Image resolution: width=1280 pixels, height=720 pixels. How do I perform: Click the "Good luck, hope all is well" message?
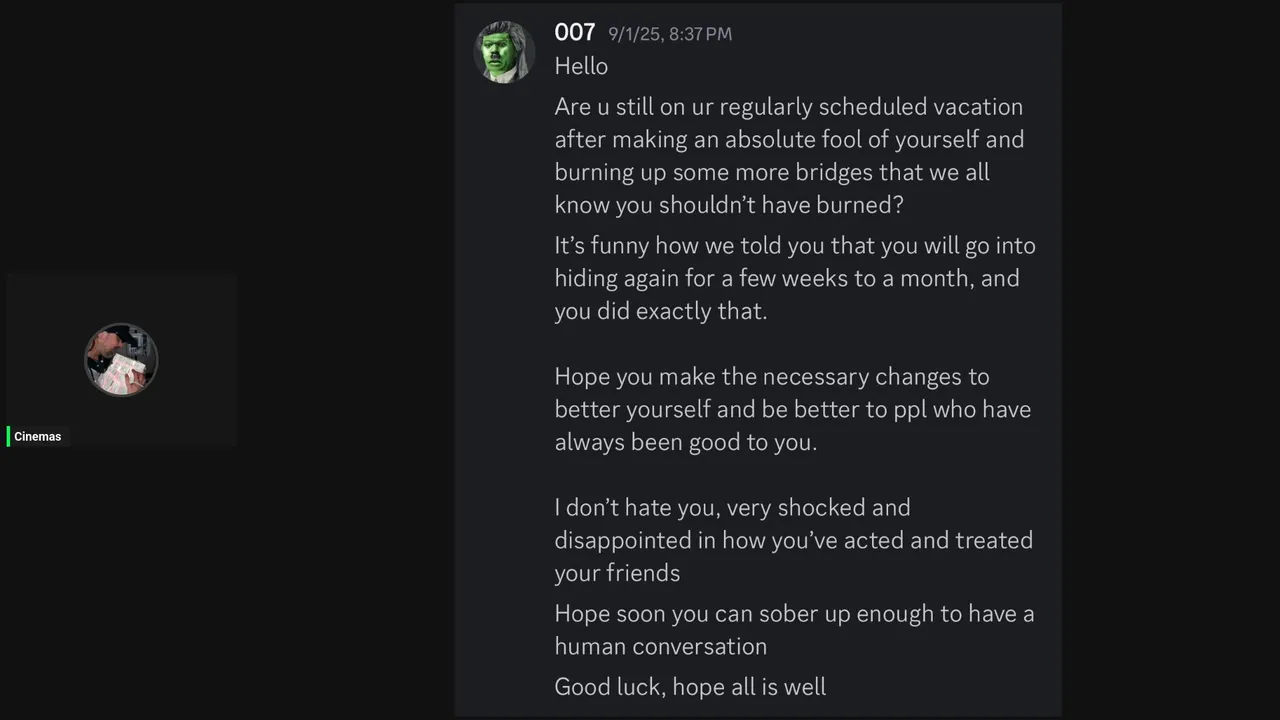click(690, 687)
